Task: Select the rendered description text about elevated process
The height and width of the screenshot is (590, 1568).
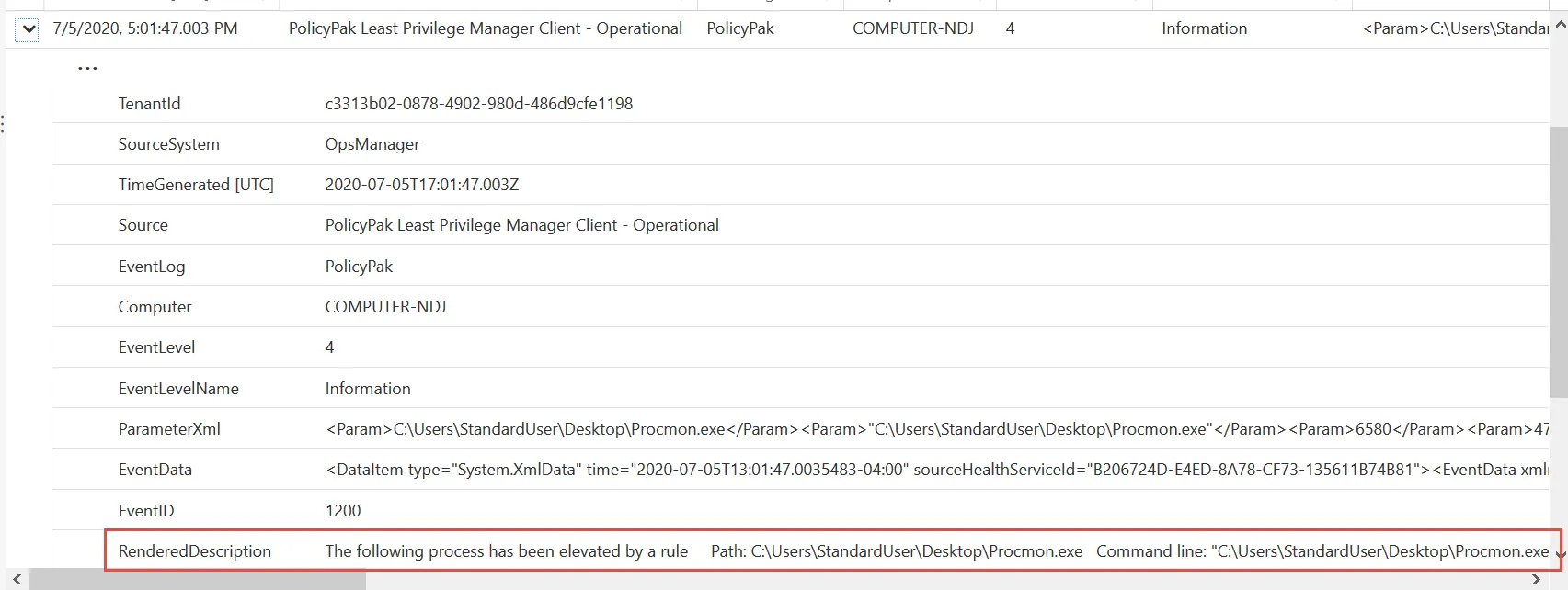Action: click(507, 551)
